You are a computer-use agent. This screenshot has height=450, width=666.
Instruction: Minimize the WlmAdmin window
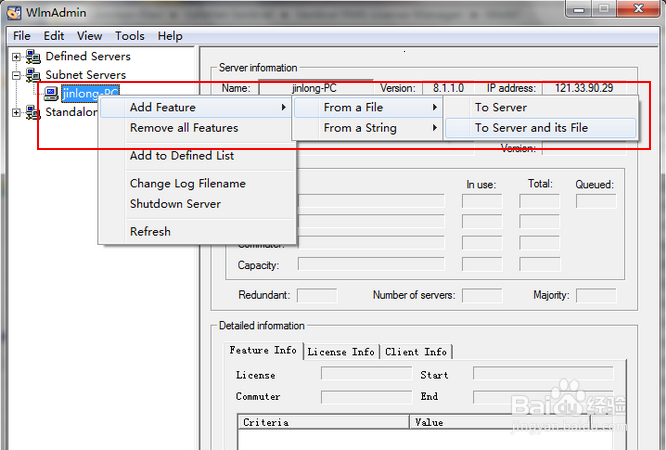579,9
